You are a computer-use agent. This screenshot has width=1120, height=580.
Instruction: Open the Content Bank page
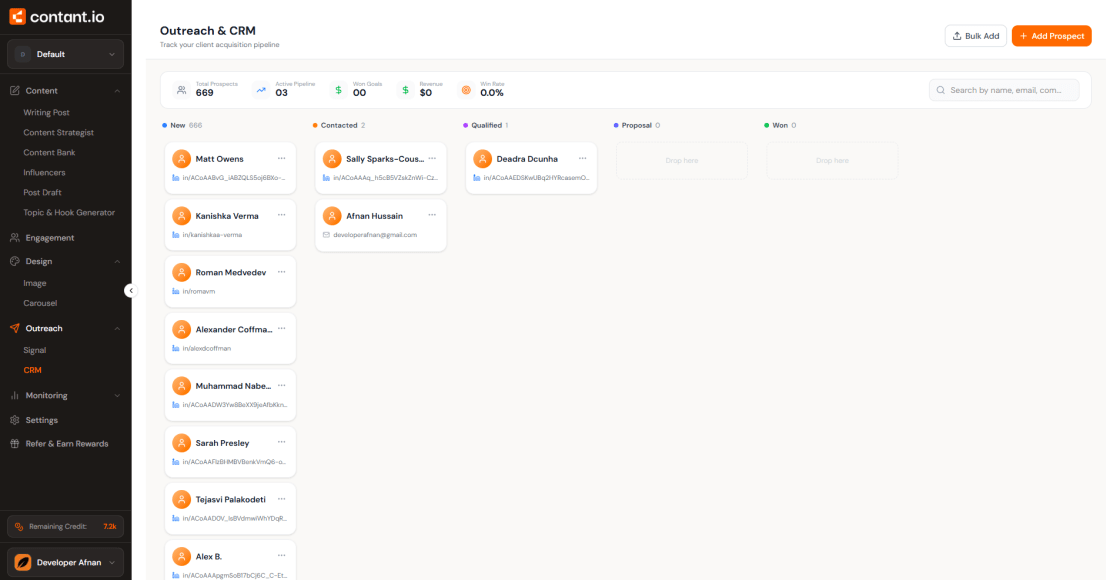click(x=49, y=152)
